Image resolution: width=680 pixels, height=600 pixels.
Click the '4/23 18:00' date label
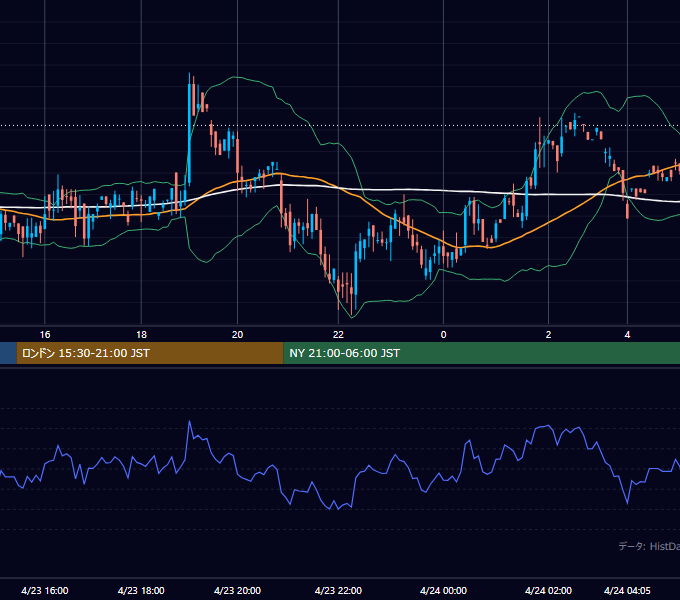click(141, 590)
